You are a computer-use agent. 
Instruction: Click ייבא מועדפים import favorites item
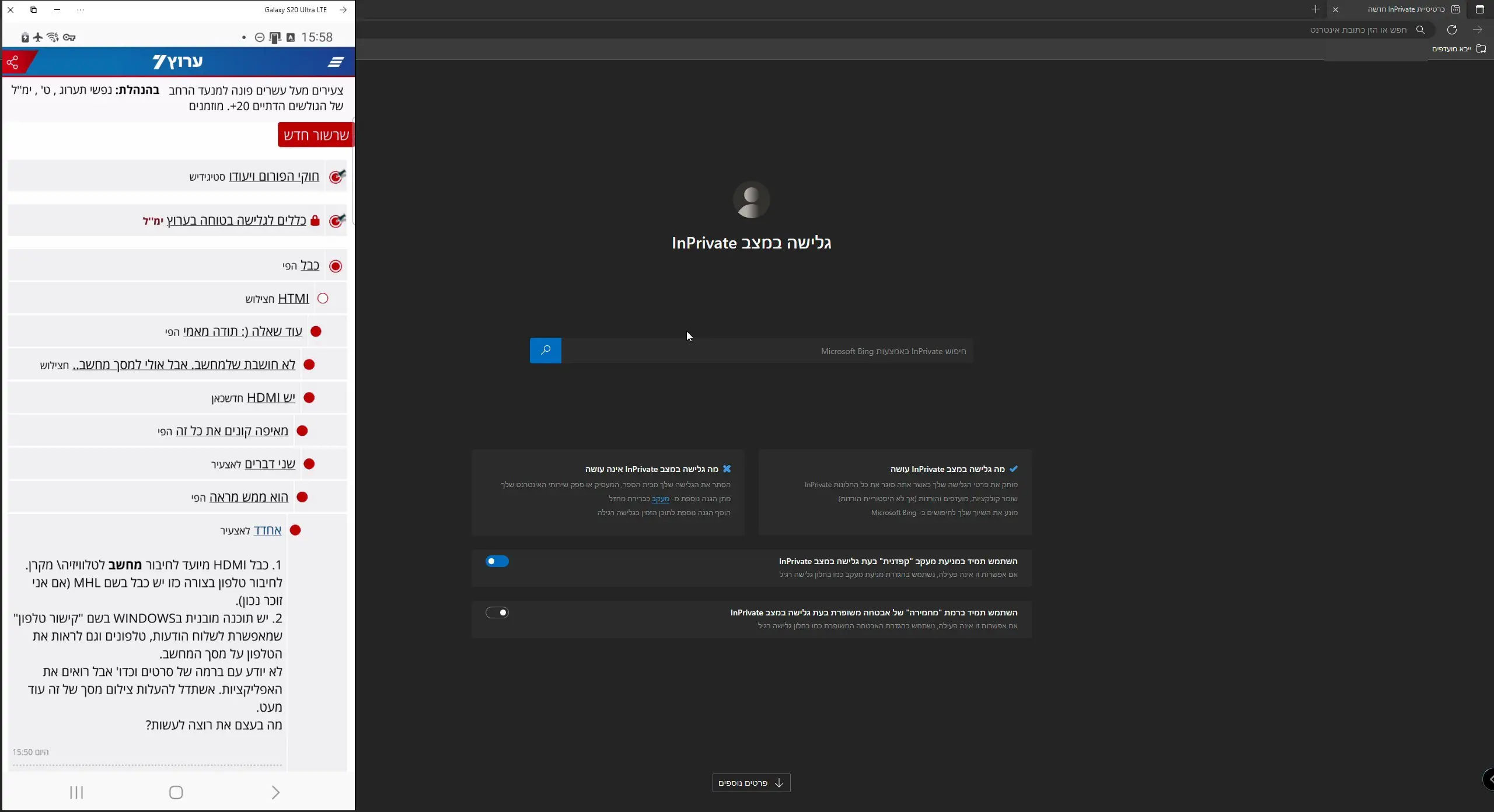[x=1458, y=49]
